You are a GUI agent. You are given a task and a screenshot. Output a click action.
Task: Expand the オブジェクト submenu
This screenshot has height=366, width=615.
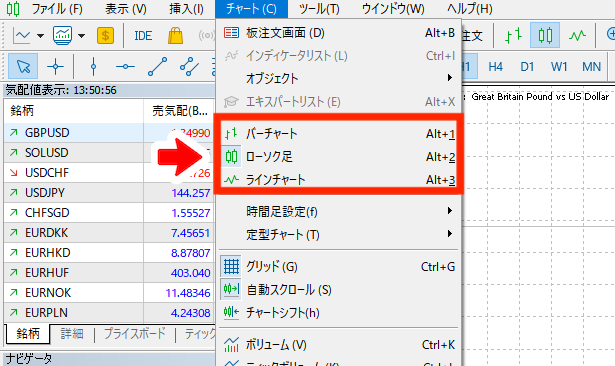(x=339, y=78)
